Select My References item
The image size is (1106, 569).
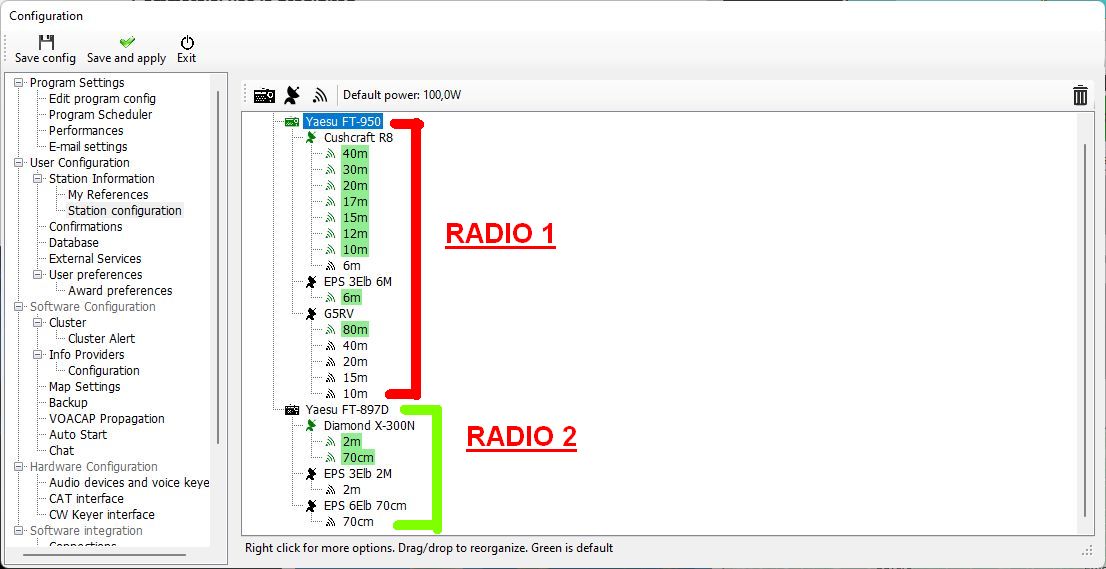pyautogui.click(x=108, y=195)
